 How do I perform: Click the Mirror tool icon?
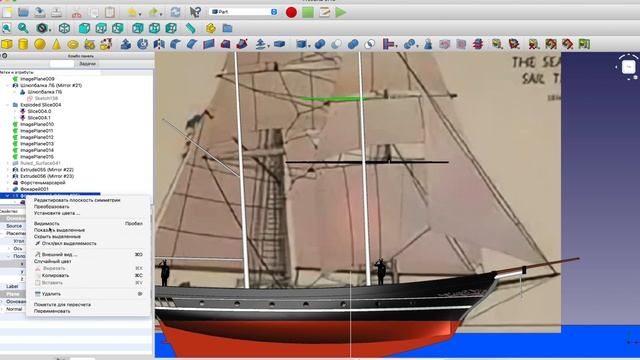click(159, 44)
